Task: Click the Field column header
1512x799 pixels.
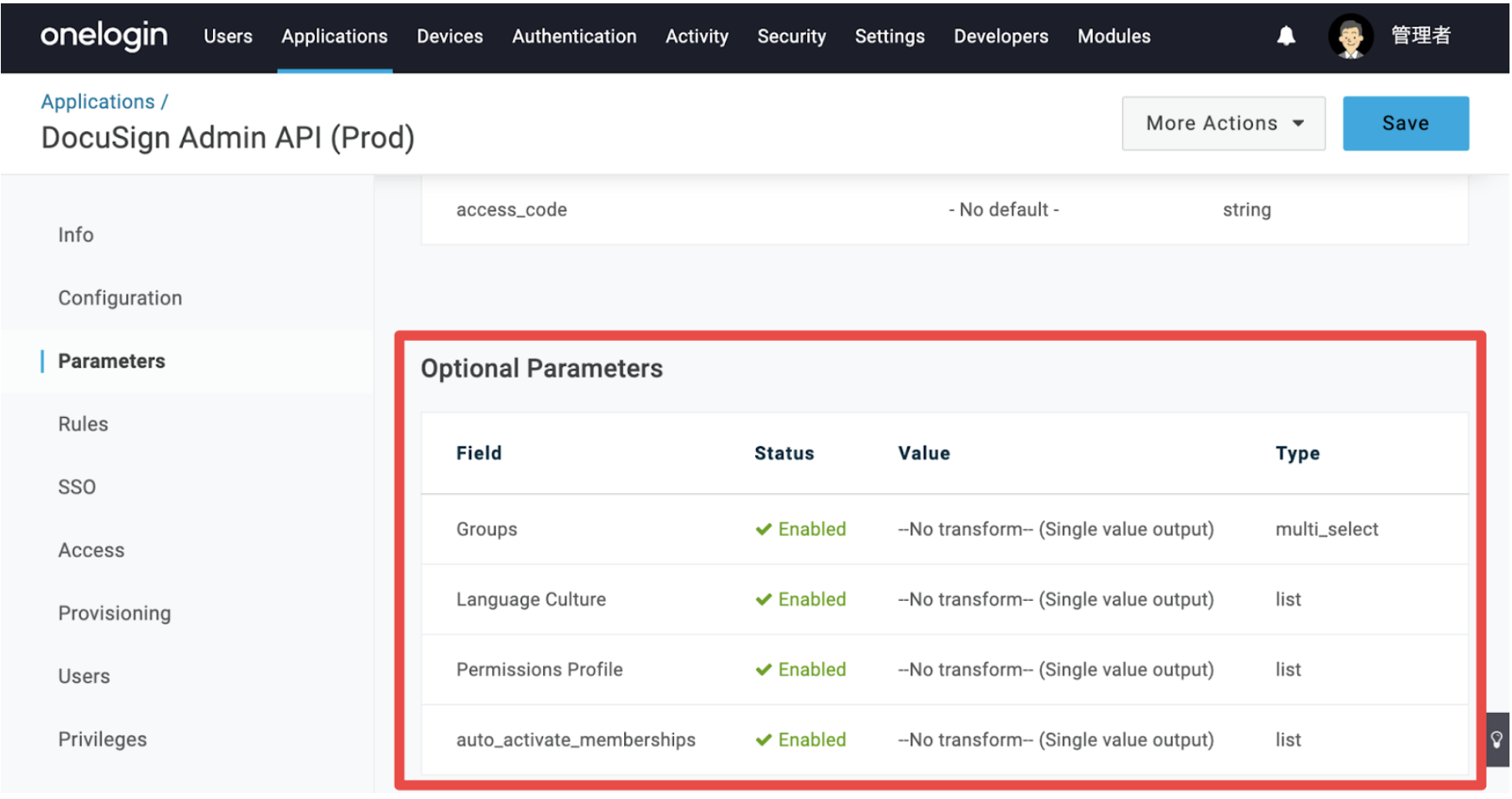Action: [479, 453]
